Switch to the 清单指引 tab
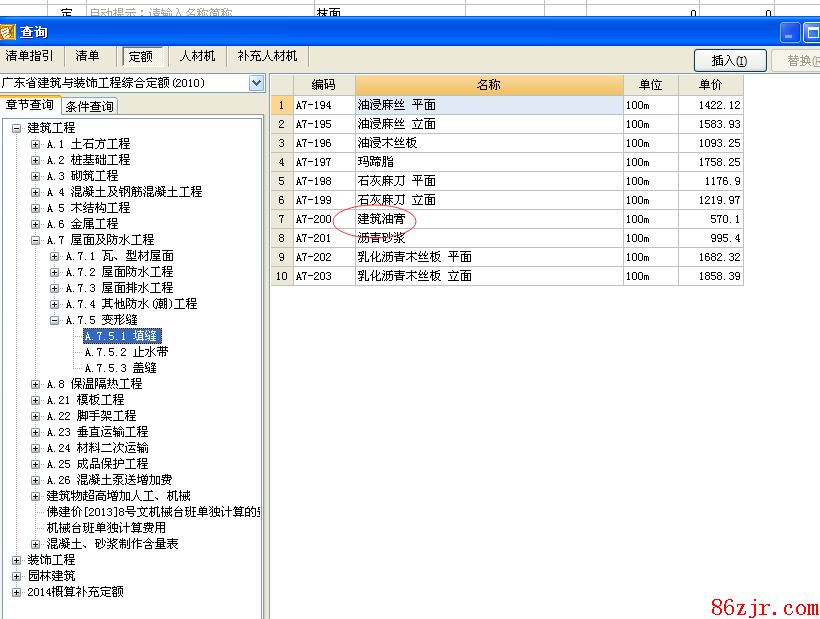The height and width of the screenshot is (619, 820). (30, 56)
